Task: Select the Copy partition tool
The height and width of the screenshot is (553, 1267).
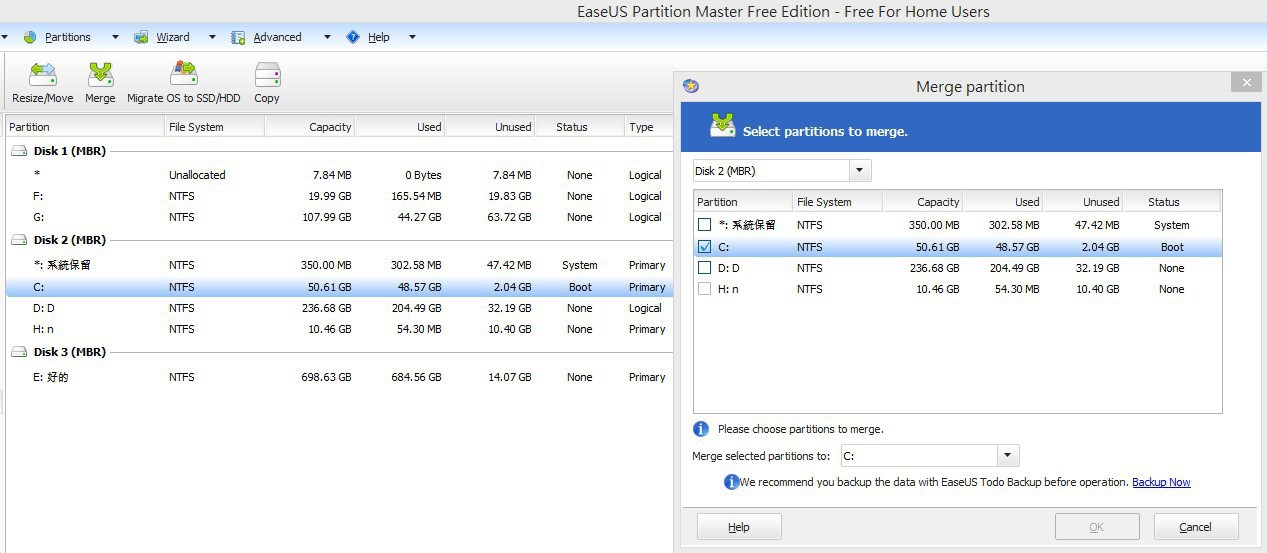Action: (267, 83)
